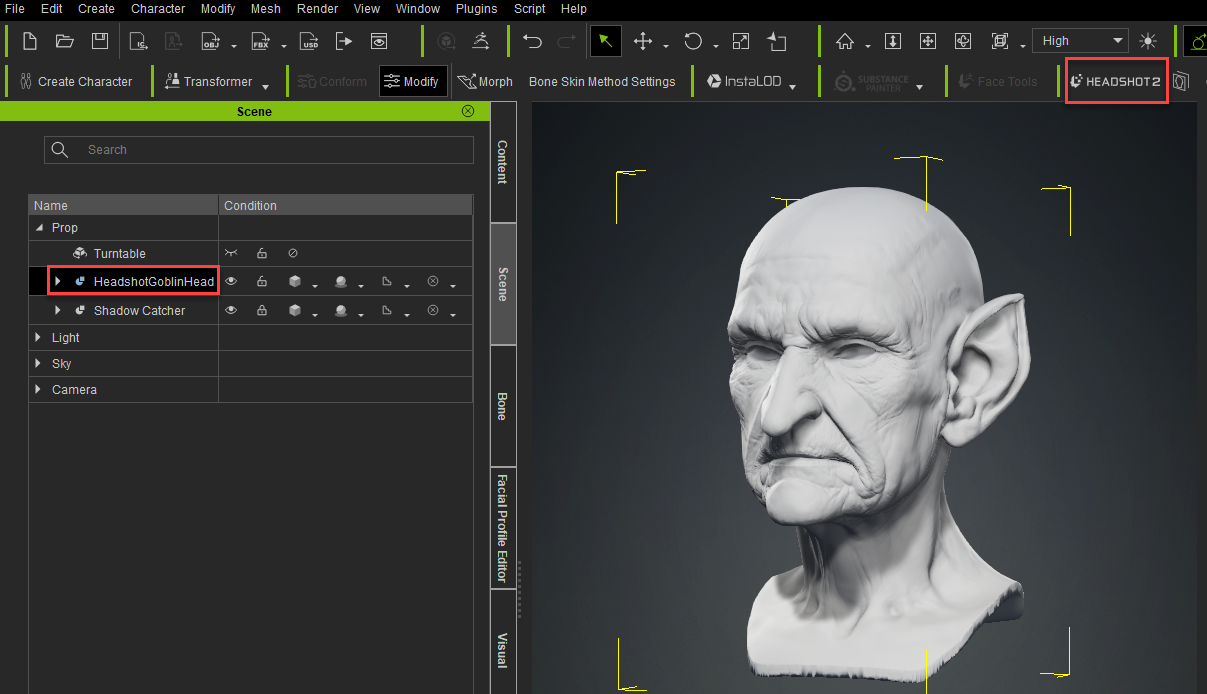Select the Scale tool icon
The image size is (1207, 694).
coord(741,41)
